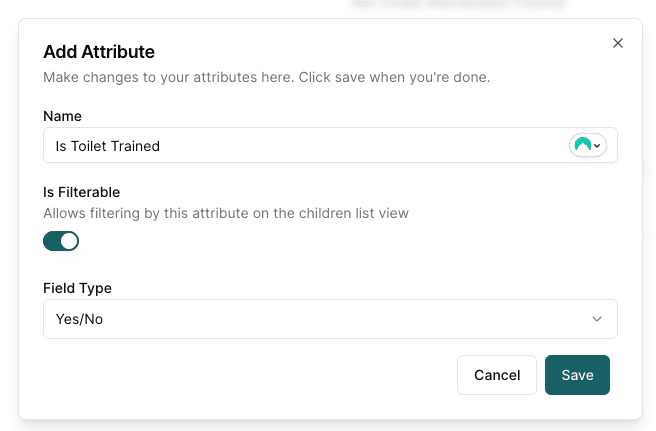Click the Name field label

point(62,116)
